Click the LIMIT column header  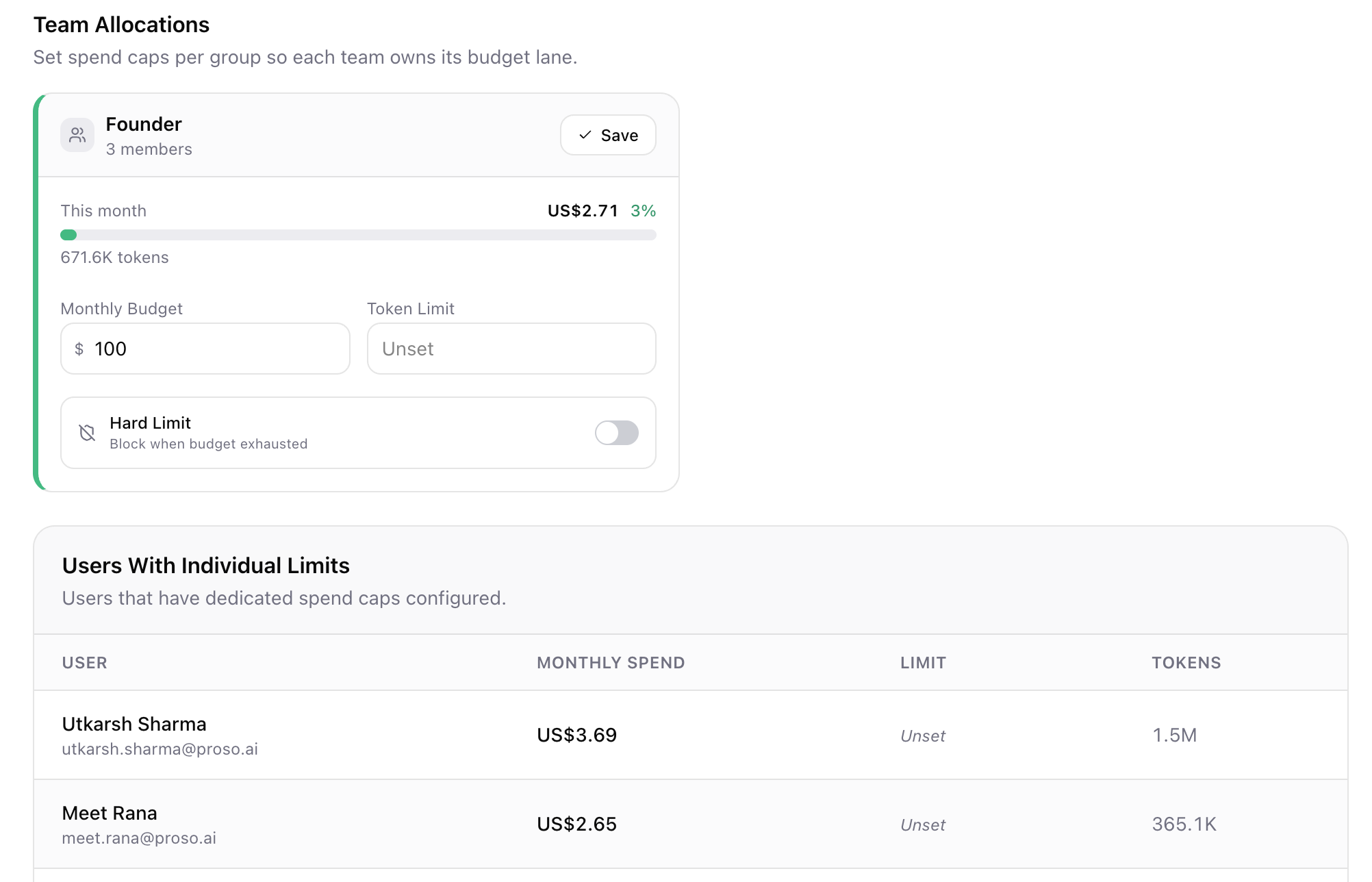click(923, 663)
